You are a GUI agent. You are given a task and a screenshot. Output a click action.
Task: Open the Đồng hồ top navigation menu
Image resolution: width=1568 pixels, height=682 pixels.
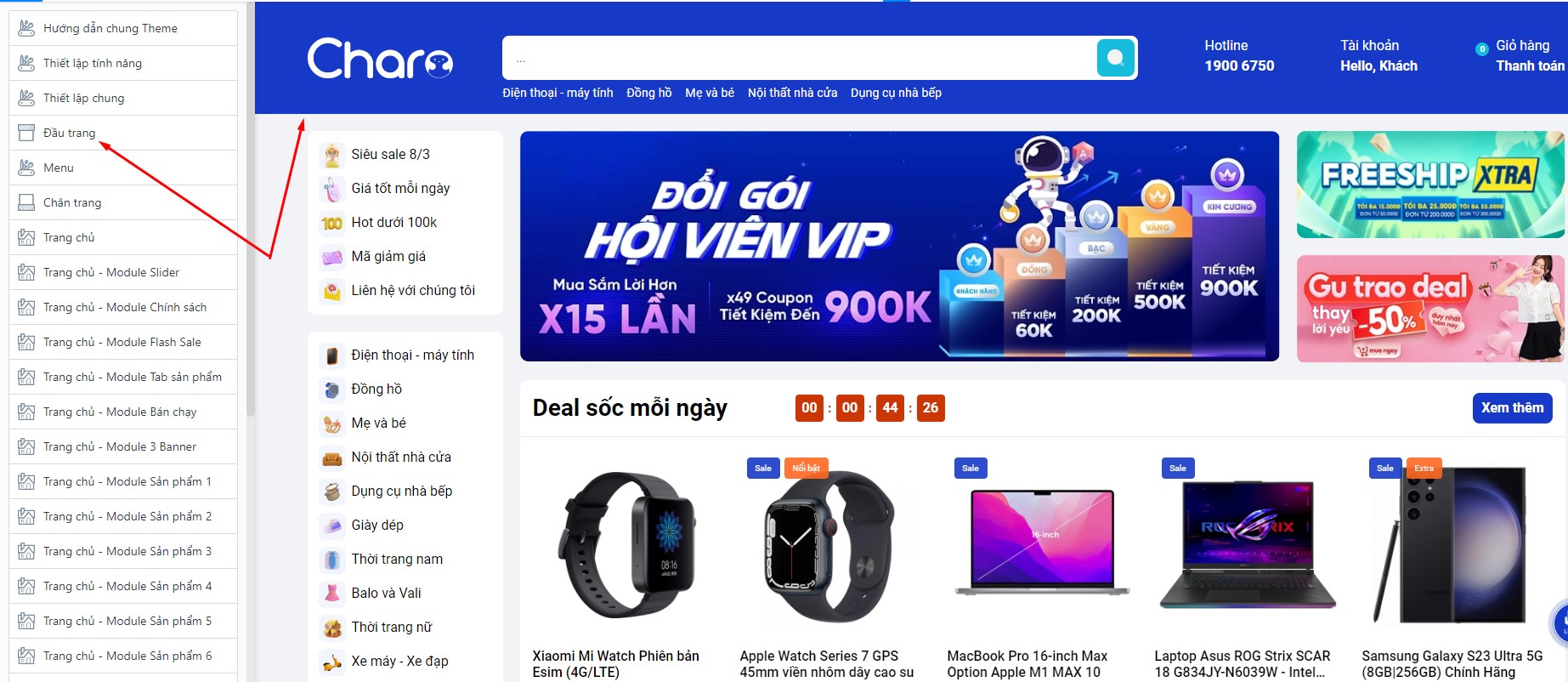649,93
